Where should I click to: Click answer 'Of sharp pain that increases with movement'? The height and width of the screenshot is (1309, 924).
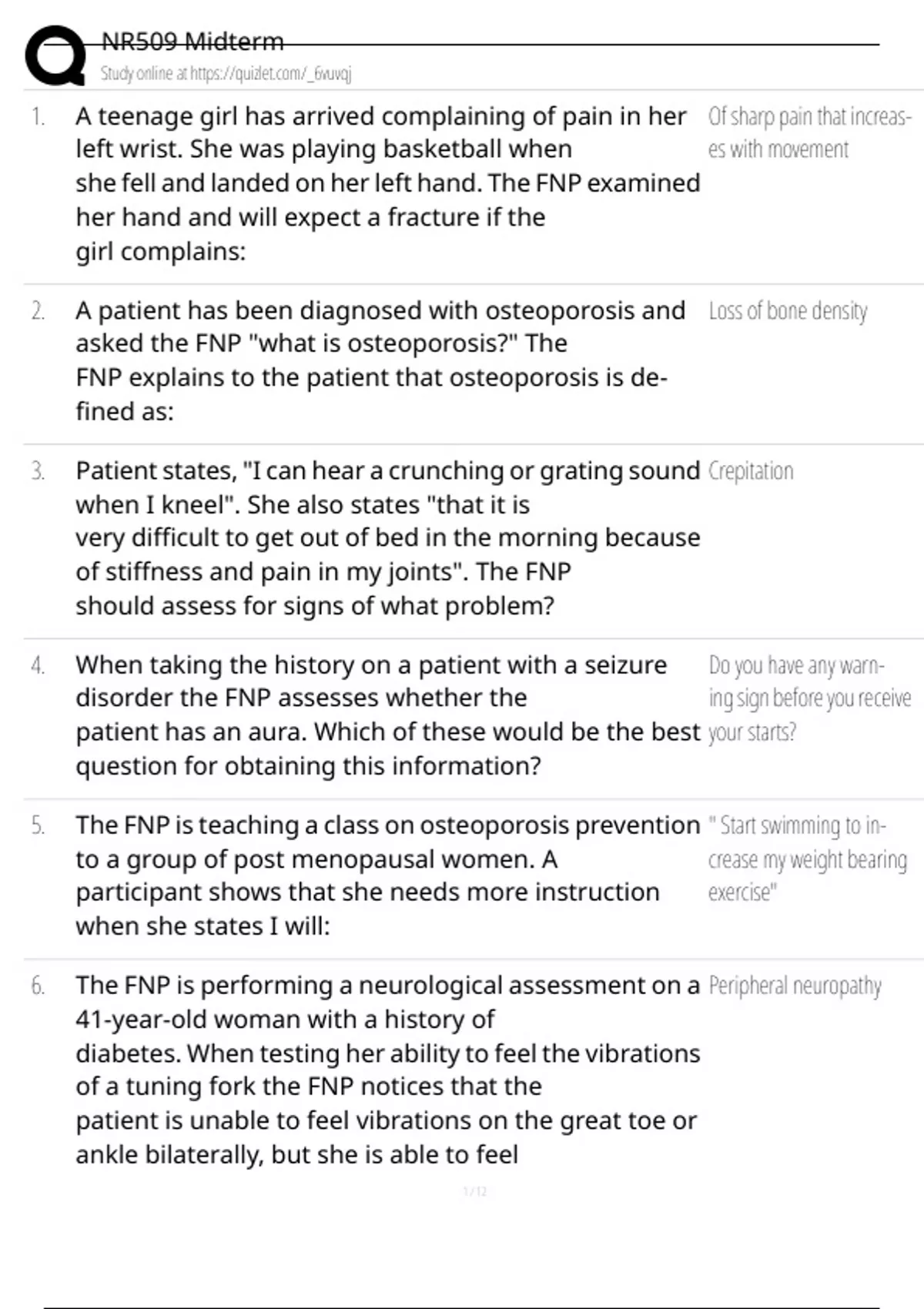click(x=809, y=132)
